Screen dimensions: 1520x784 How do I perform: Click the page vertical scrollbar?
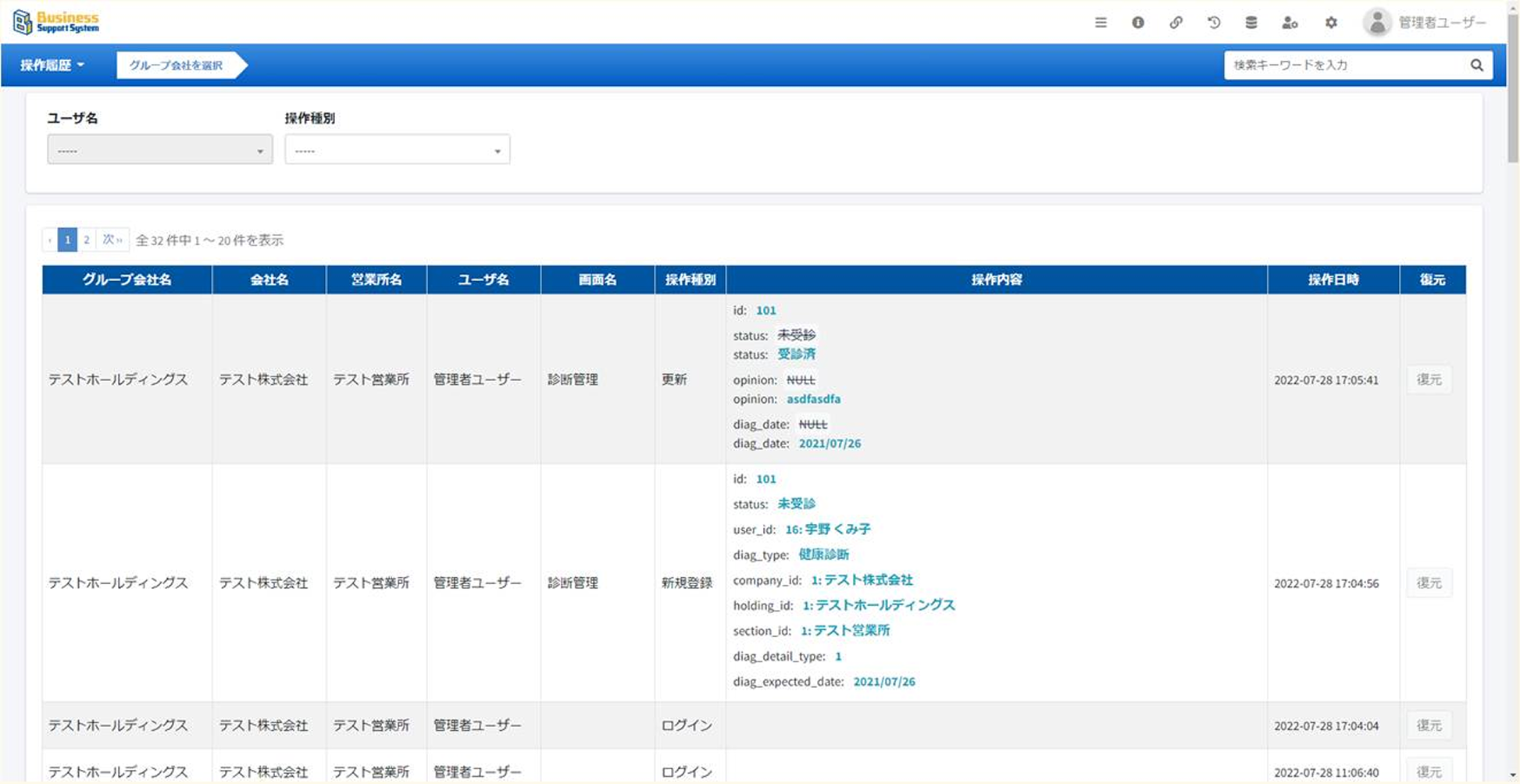pyautogui.click(x=1513, y=390)
